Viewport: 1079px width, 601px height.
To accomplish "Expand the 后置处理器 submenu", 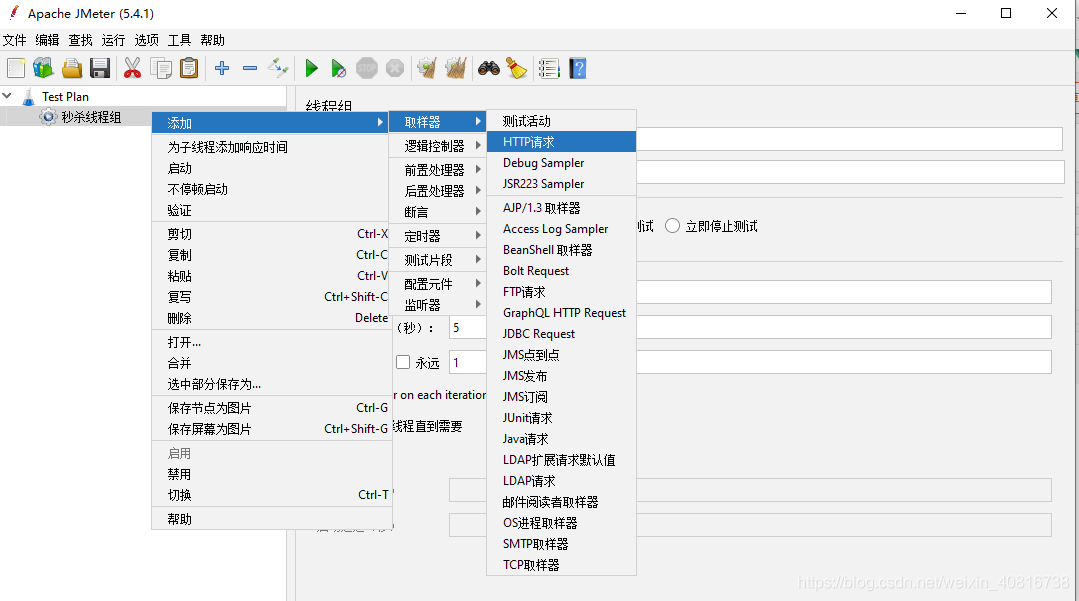I will (438, 191).
